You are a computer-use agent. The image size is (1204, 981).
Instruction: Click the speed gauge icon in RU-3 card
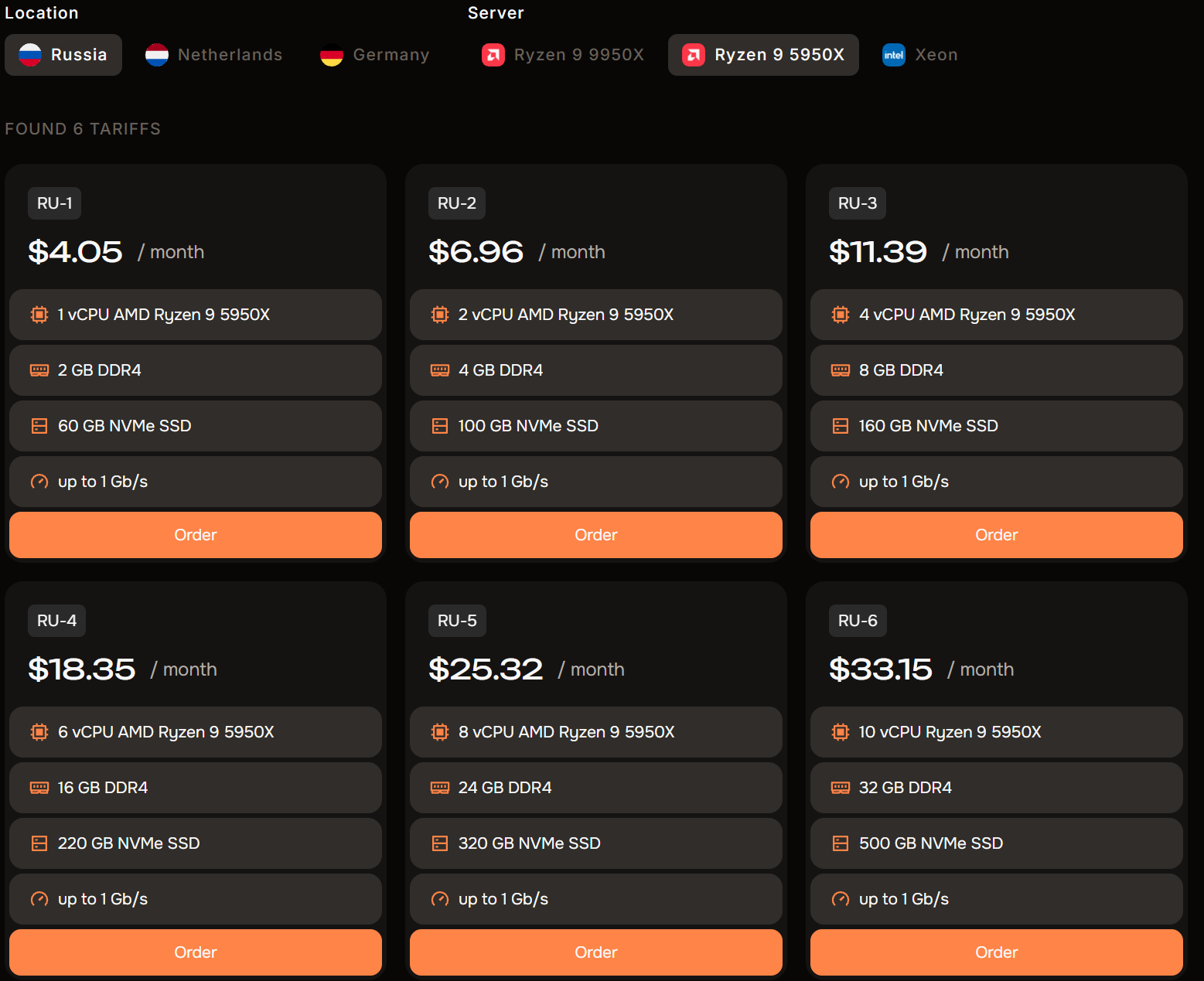841,482
